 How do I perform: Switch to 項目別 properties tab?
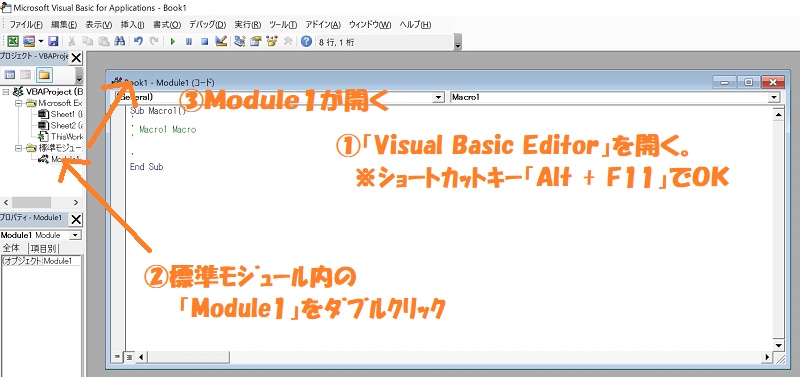point(43,248)
